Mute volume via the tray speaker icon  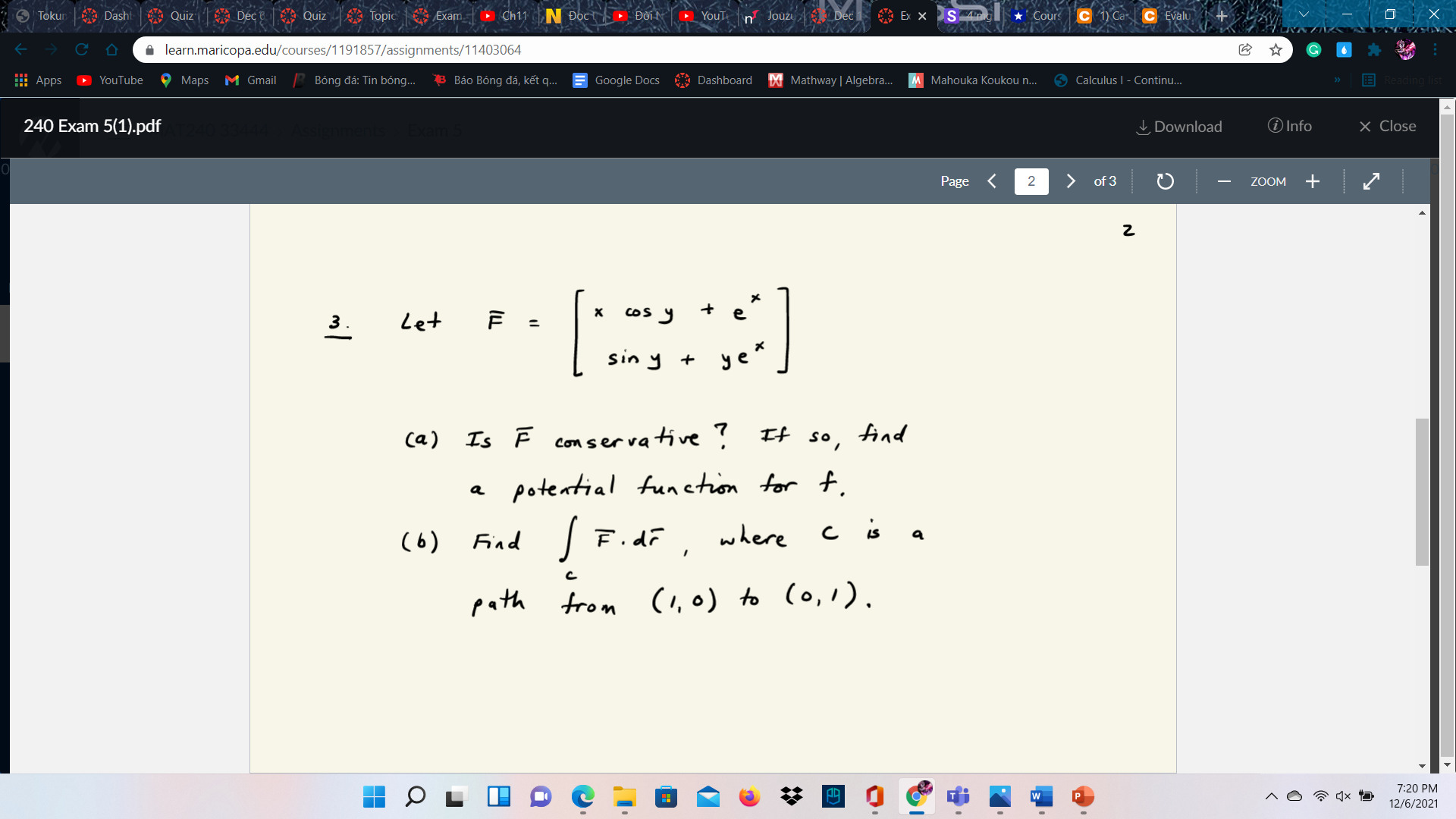pos(1343,796)
